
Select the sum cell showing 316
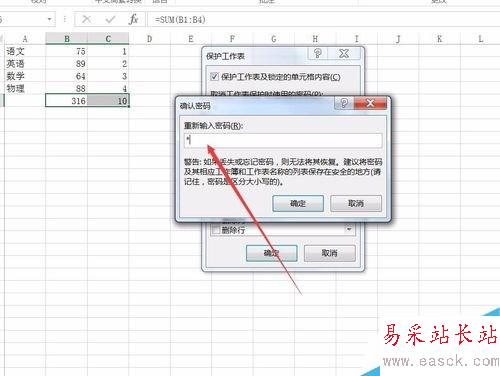pos(67,101)
